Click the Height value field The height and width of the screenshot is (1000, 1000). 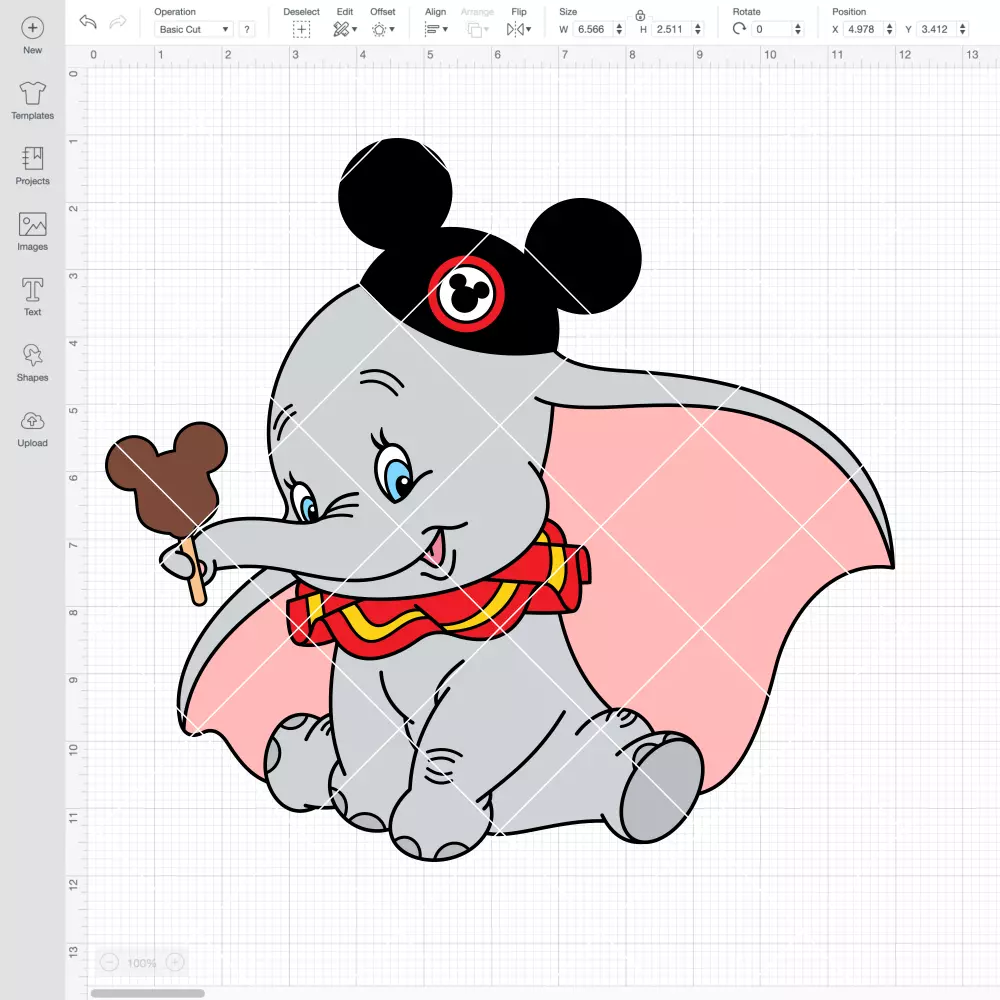671,29
